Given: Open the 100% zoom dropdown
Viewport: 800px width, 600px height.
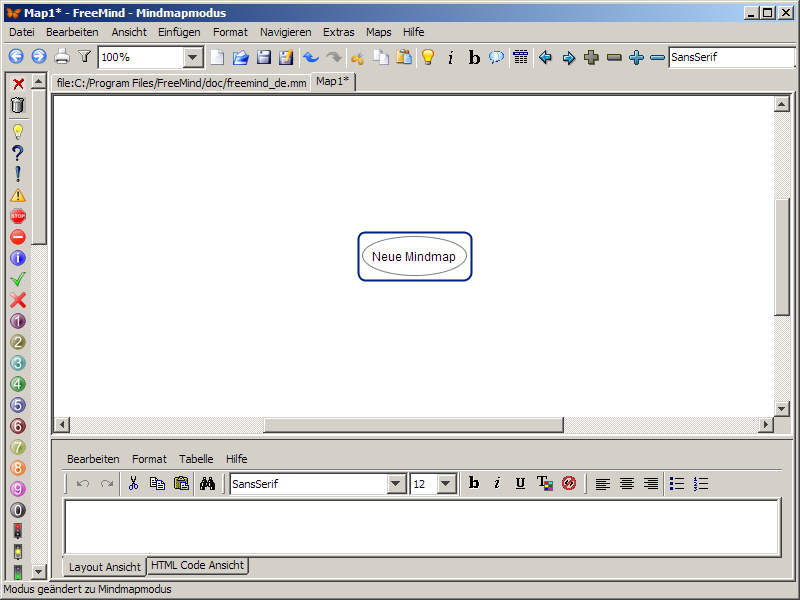Looking at the screenshot, I should (192, 58).
